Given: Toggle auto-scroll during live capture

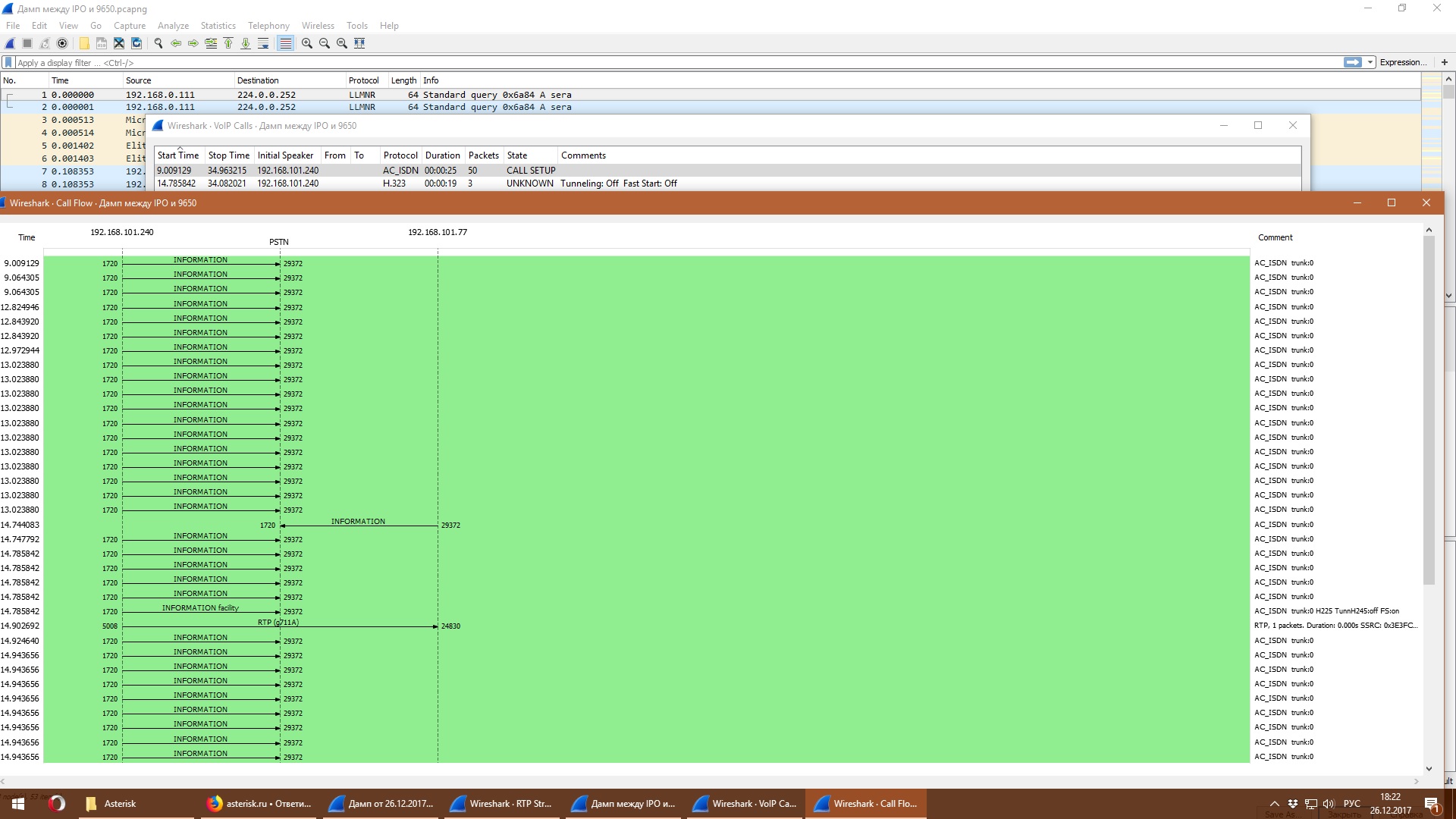Looking at the screenshot, I should coord(263,43).
